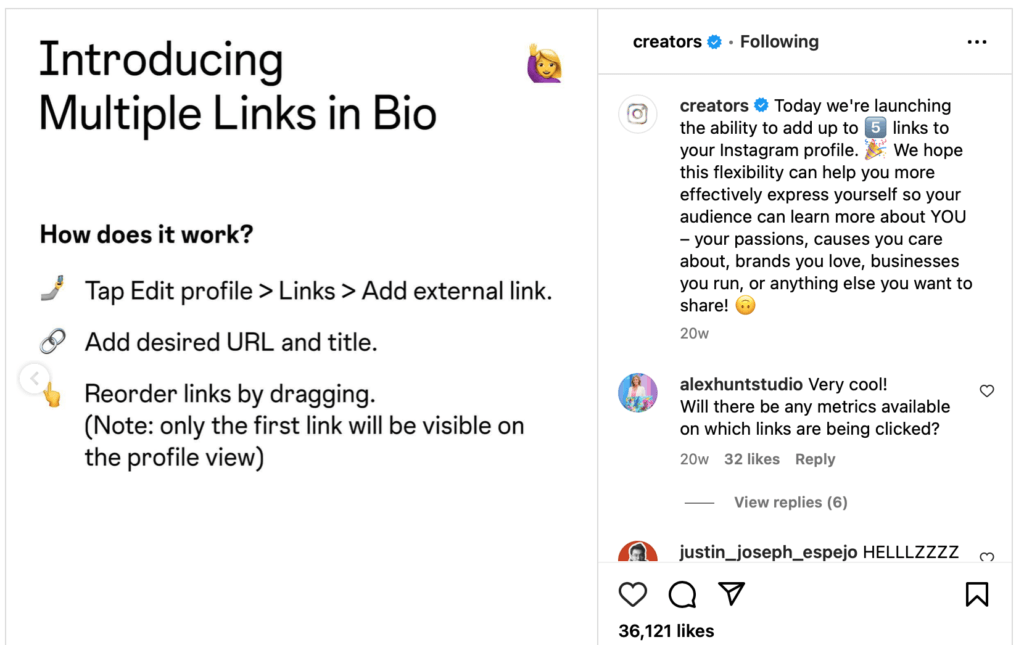Expand View replies (6)
1024x645 pixels.
790,502
